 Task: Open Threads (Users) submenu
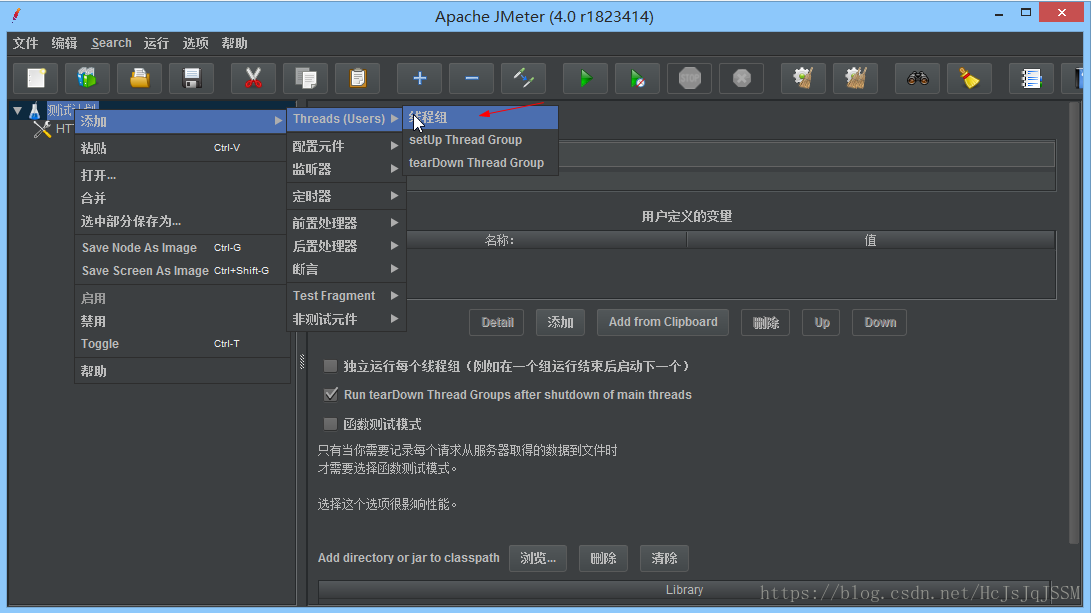346,119
